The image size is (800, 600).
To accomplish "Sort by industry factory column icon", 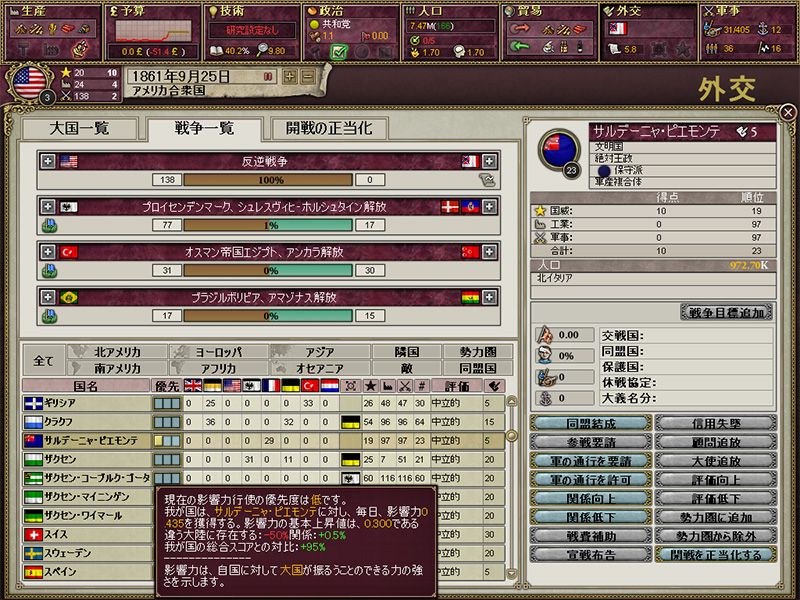I will click(388, 386).
